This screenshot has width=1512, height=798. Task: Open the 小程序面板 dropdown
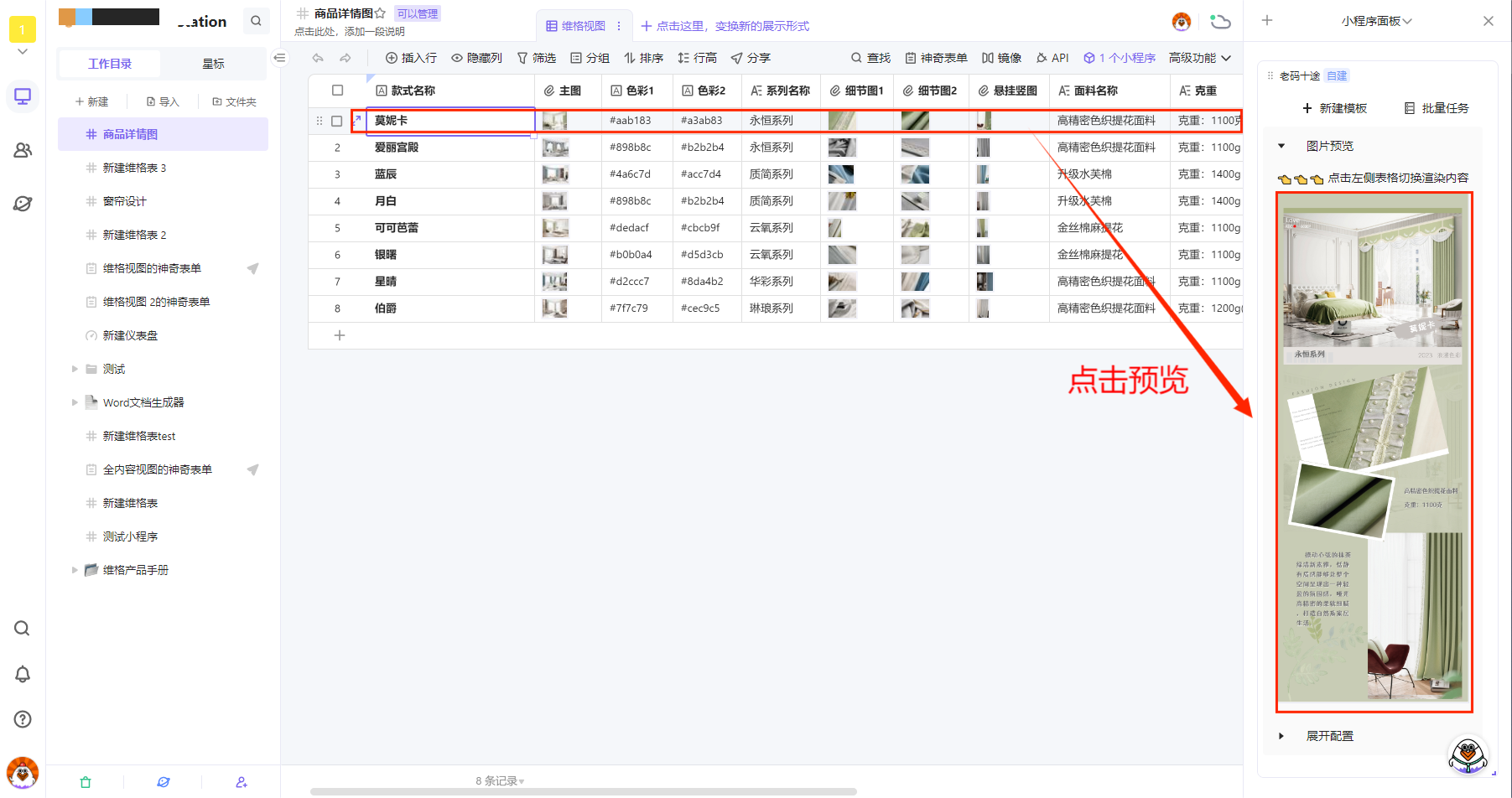coord(1376,21)
